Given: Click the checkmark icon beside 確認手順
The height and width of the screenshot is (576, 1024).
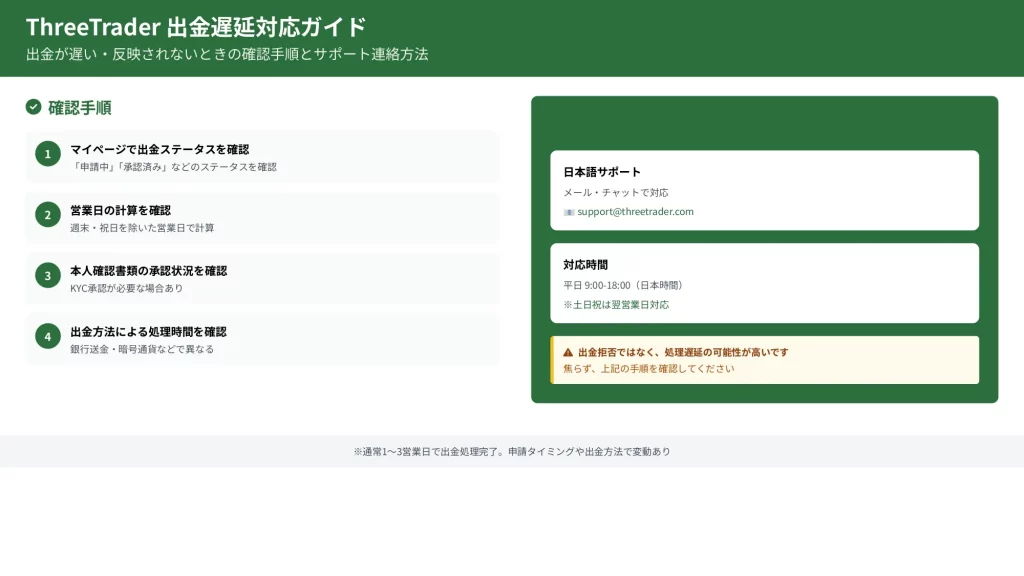Looking at the screenshot, I should 33,107.
